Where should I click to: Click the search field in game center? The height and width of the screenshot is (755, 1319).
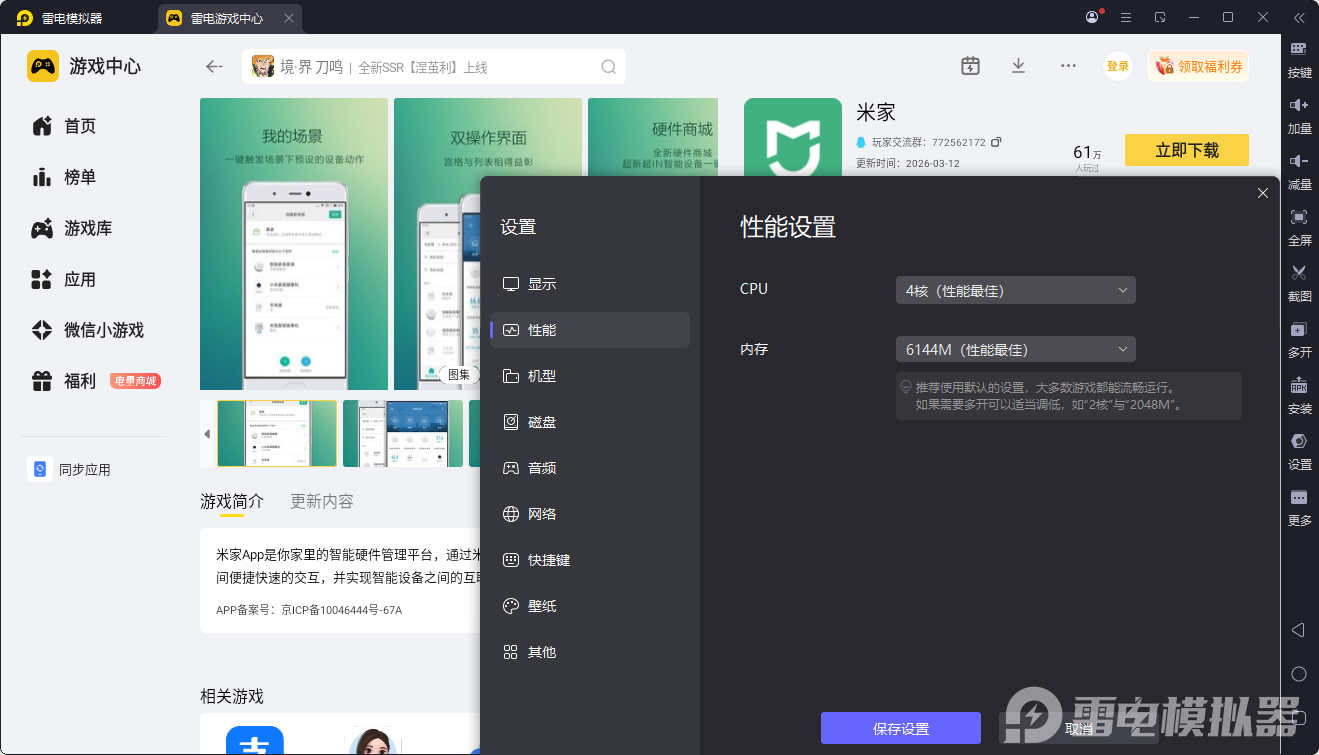[435, 67]
